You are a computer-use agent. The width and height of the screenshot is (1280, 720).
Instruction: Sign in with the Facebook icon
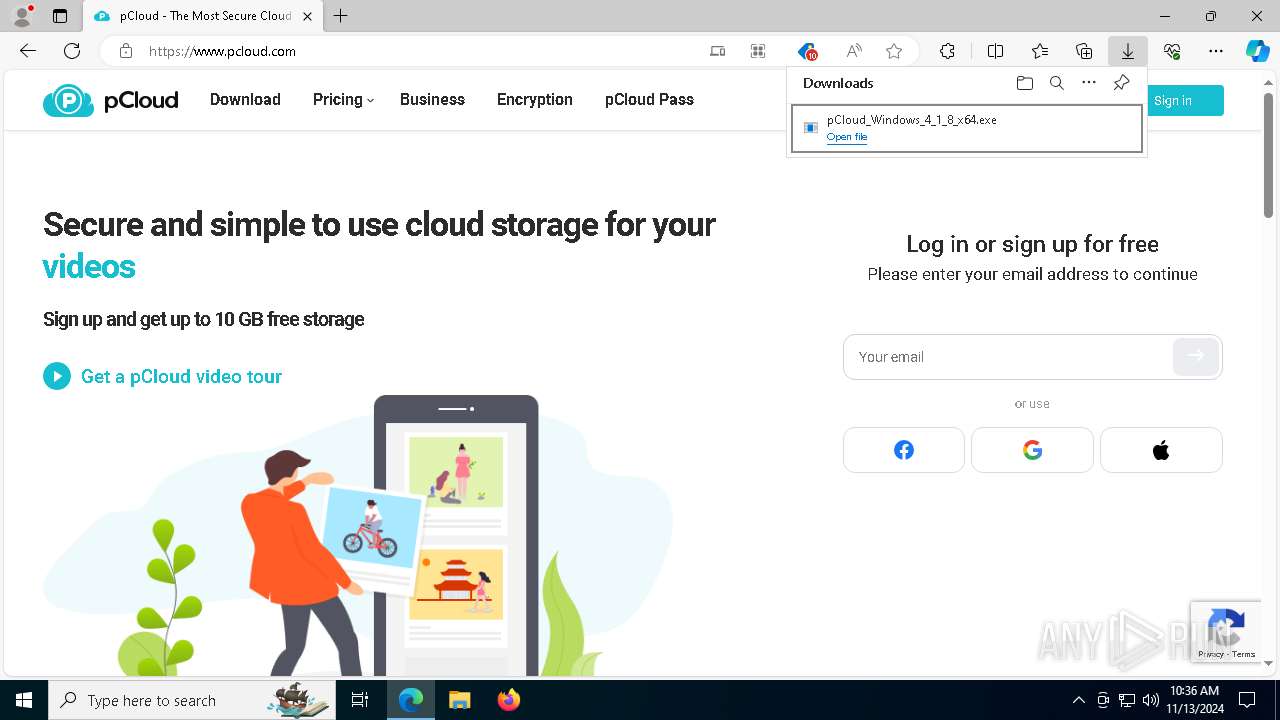904,450
